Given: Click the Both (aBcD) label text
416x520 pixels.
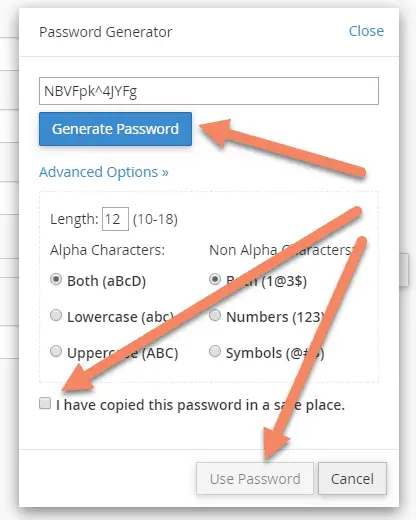Looking at the screenshot, I should tap(107, 281).
